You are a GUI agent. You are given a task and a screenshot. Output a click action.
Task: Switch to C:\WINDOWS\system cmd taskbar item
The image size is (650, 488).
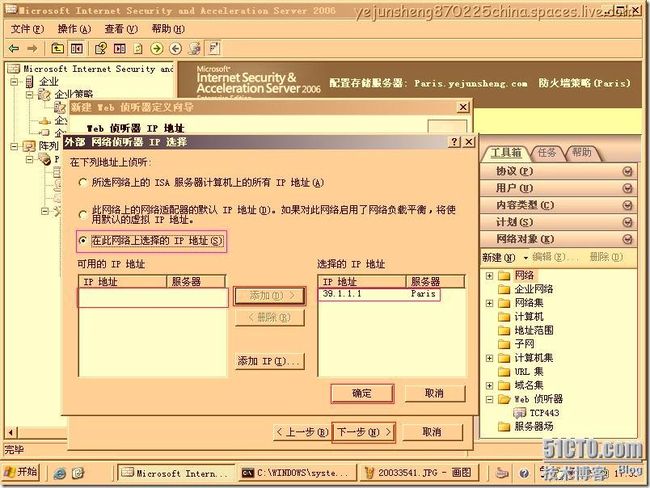coord(297,473)
